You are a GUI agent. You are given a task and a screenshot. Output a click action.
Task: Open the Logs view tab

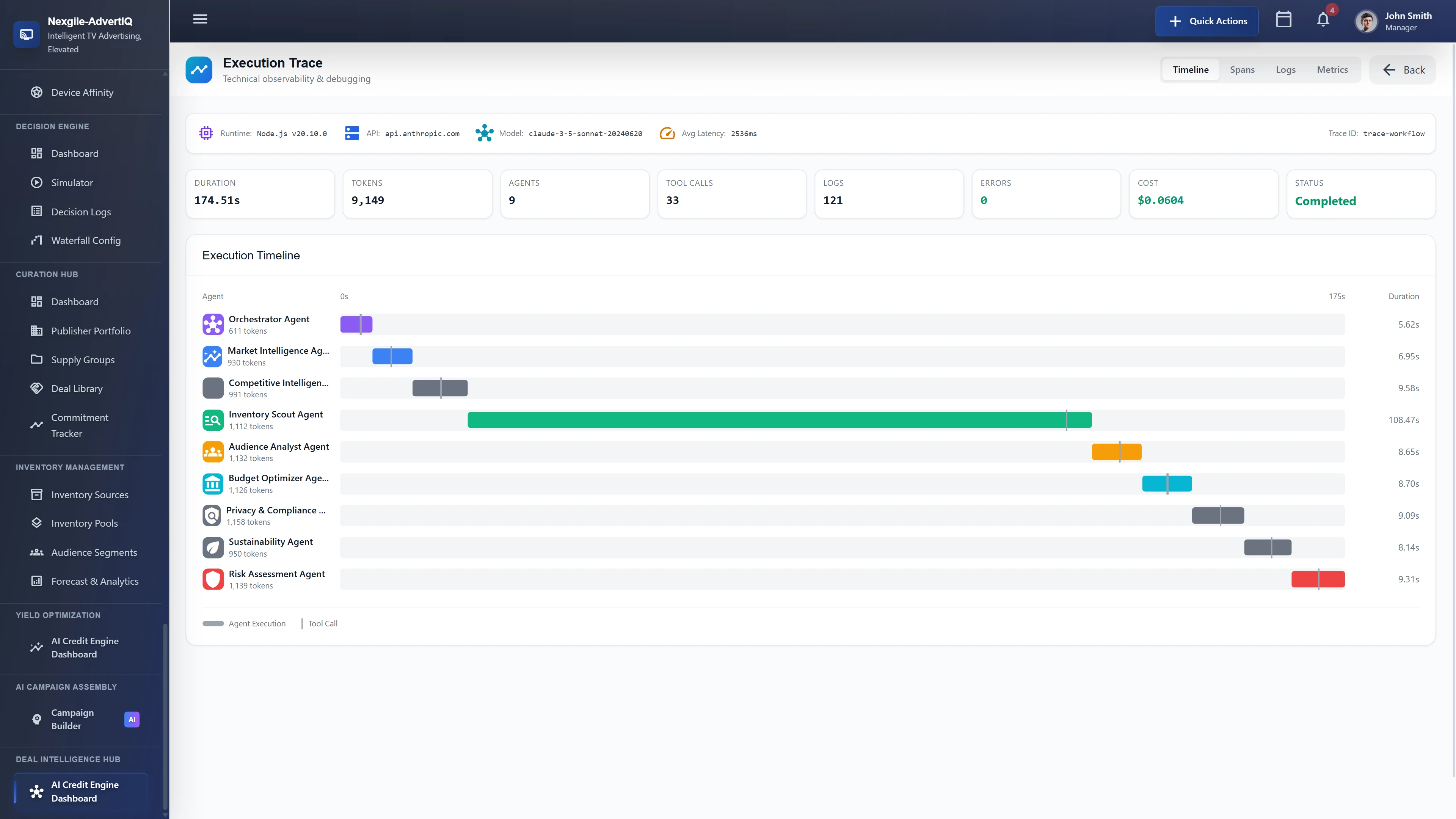click(x=1285, y=69)
